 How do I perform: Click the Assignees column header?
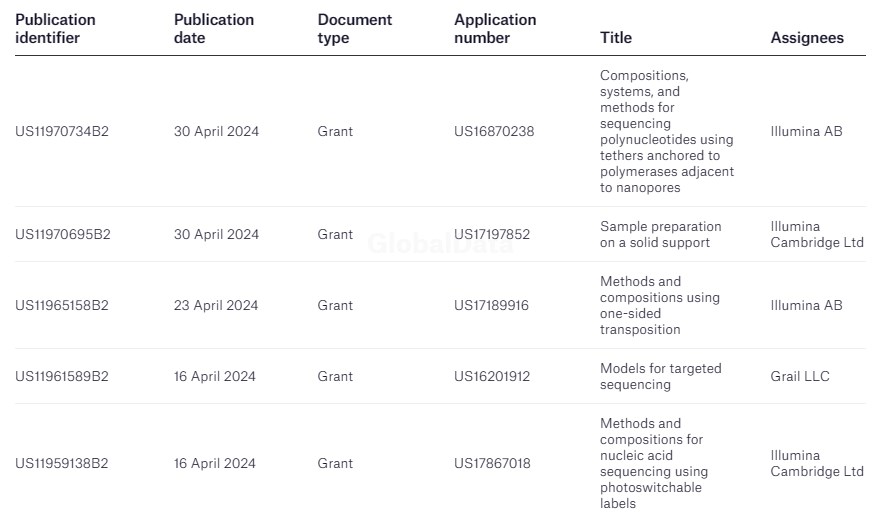(x=807, y=38)
